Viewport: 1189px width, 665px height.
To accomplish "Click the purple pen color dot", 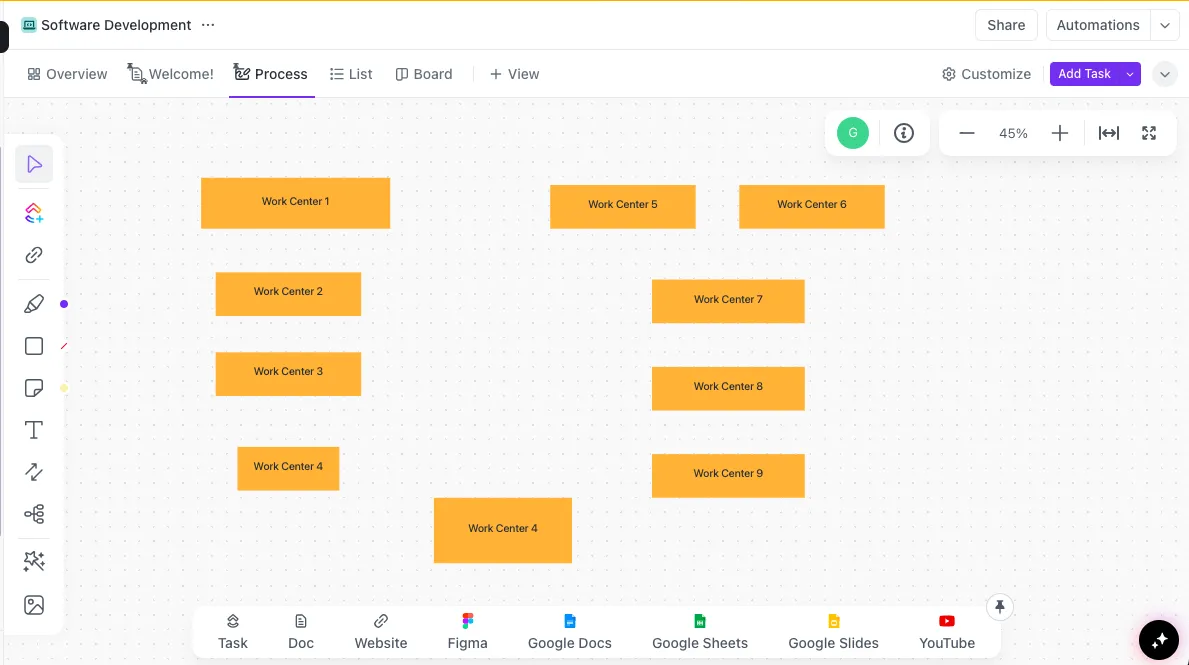I will pyautogui.click(x=64, y=304).
